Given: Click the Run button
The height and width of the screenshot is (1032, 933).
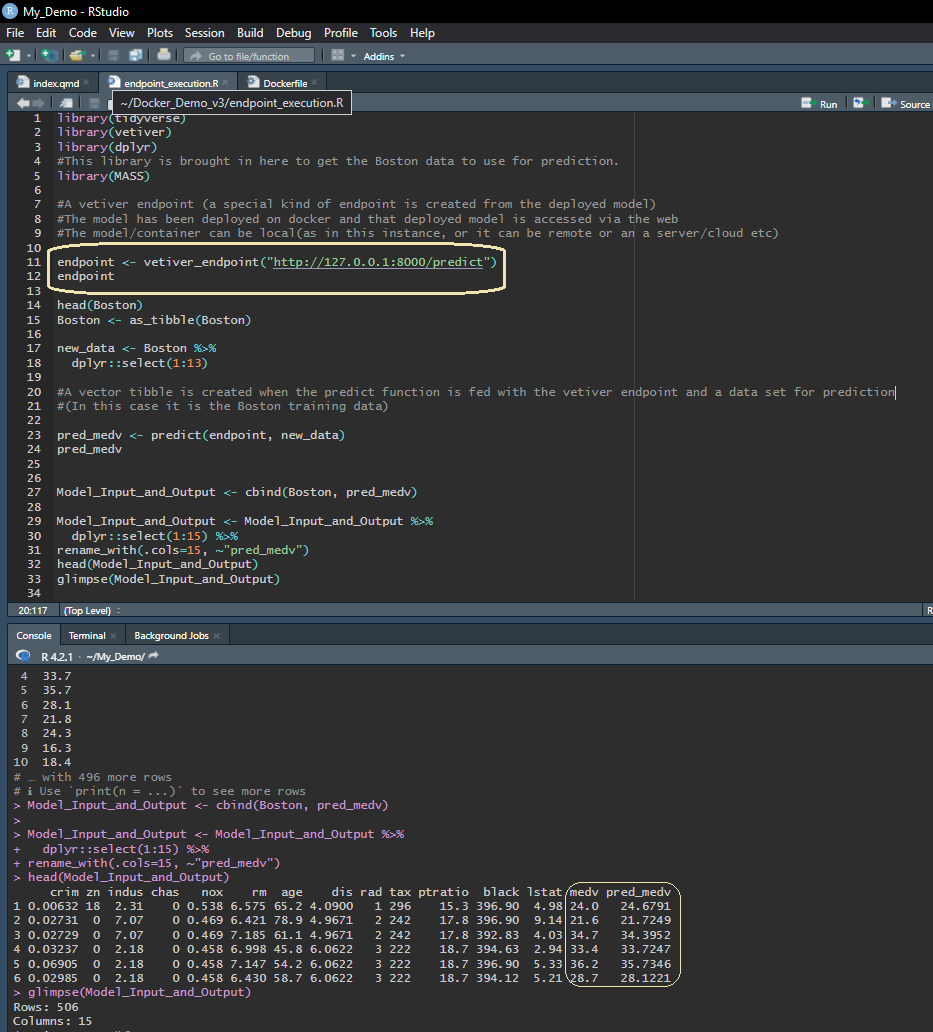Looking at the screenshot, I should (821, 104).
